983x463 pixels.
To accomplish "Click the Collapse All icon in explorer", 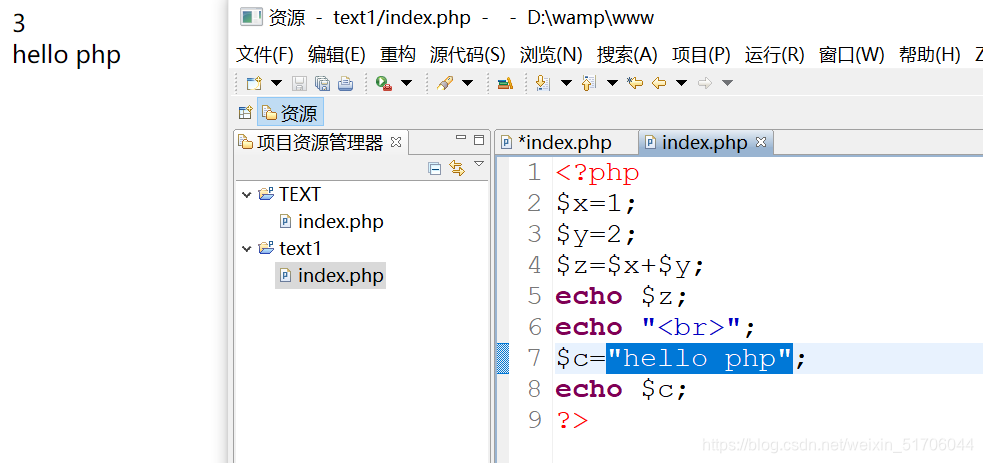I will pos(434,168).
